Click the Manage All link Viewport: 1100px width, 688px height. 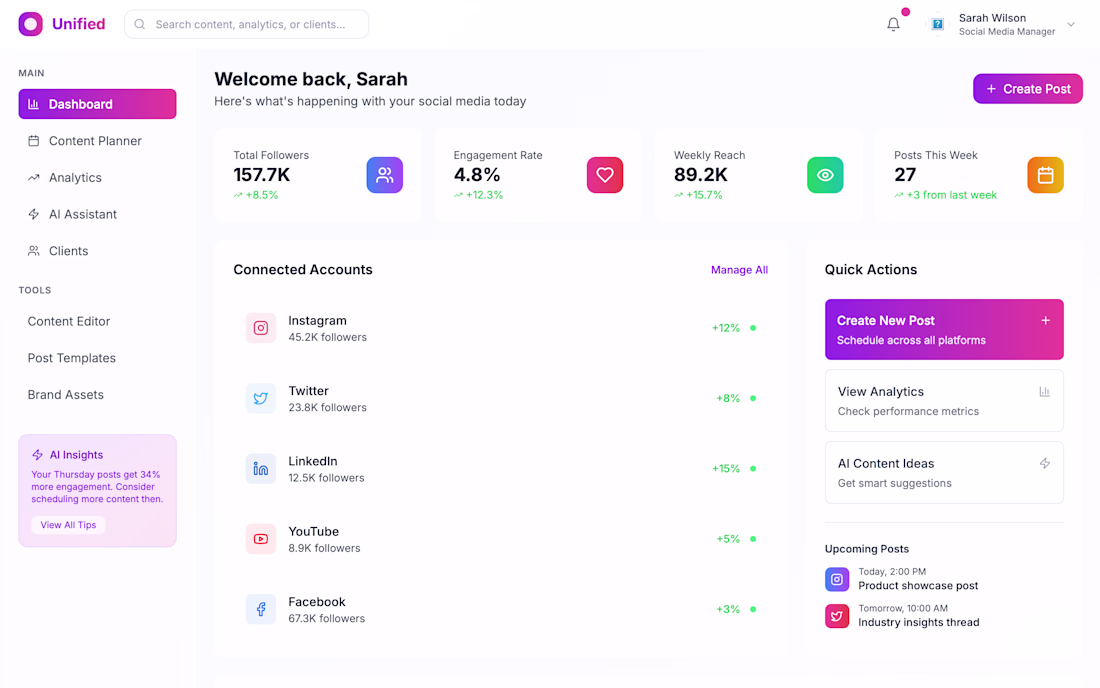click(x=739, y=270)
